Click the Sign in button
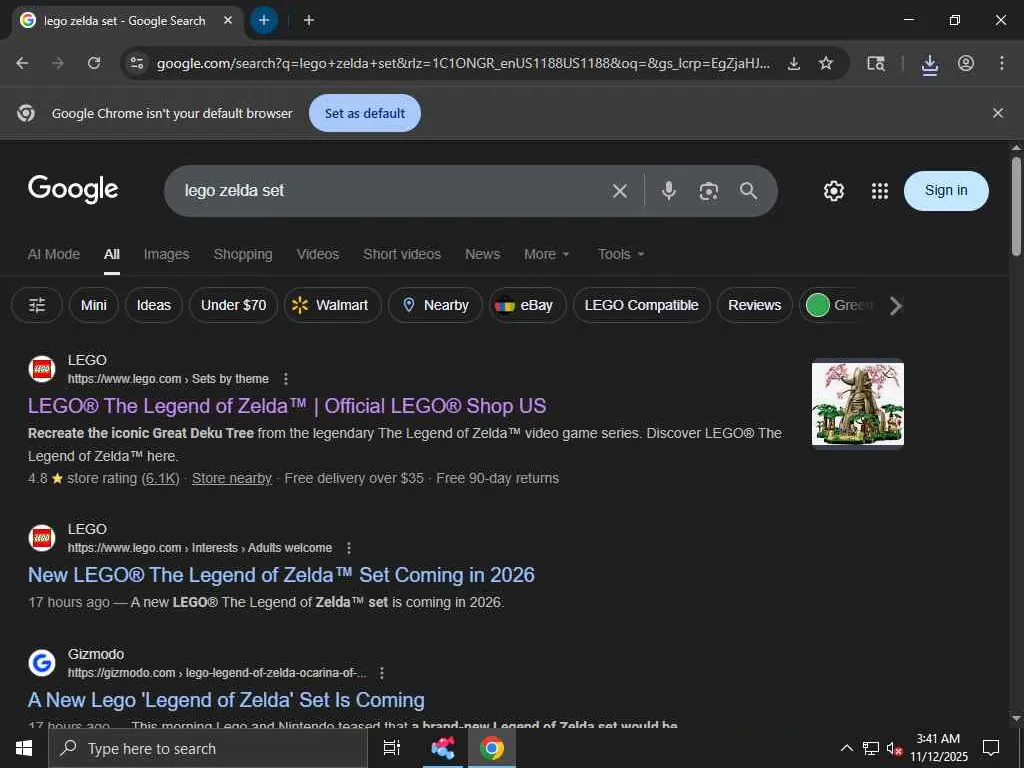This screenshot has width=1024, height=768. (946, 191)
